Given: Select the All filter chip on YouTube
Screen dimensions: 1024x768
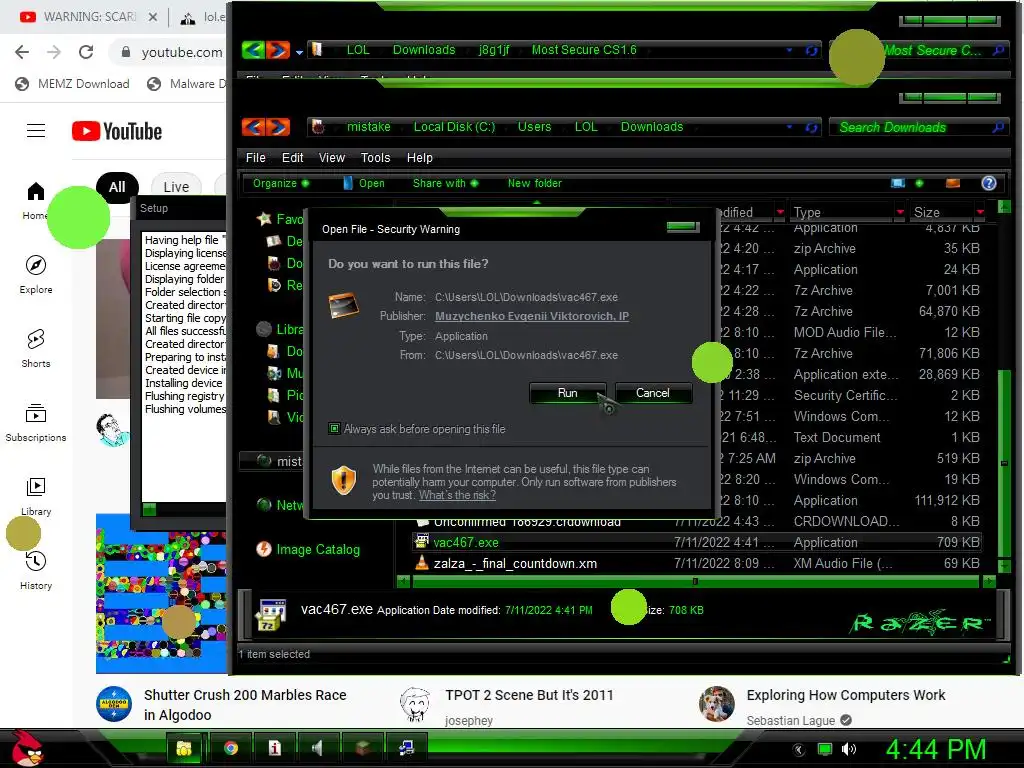Looking at the screenshot, I should [117, 187].
